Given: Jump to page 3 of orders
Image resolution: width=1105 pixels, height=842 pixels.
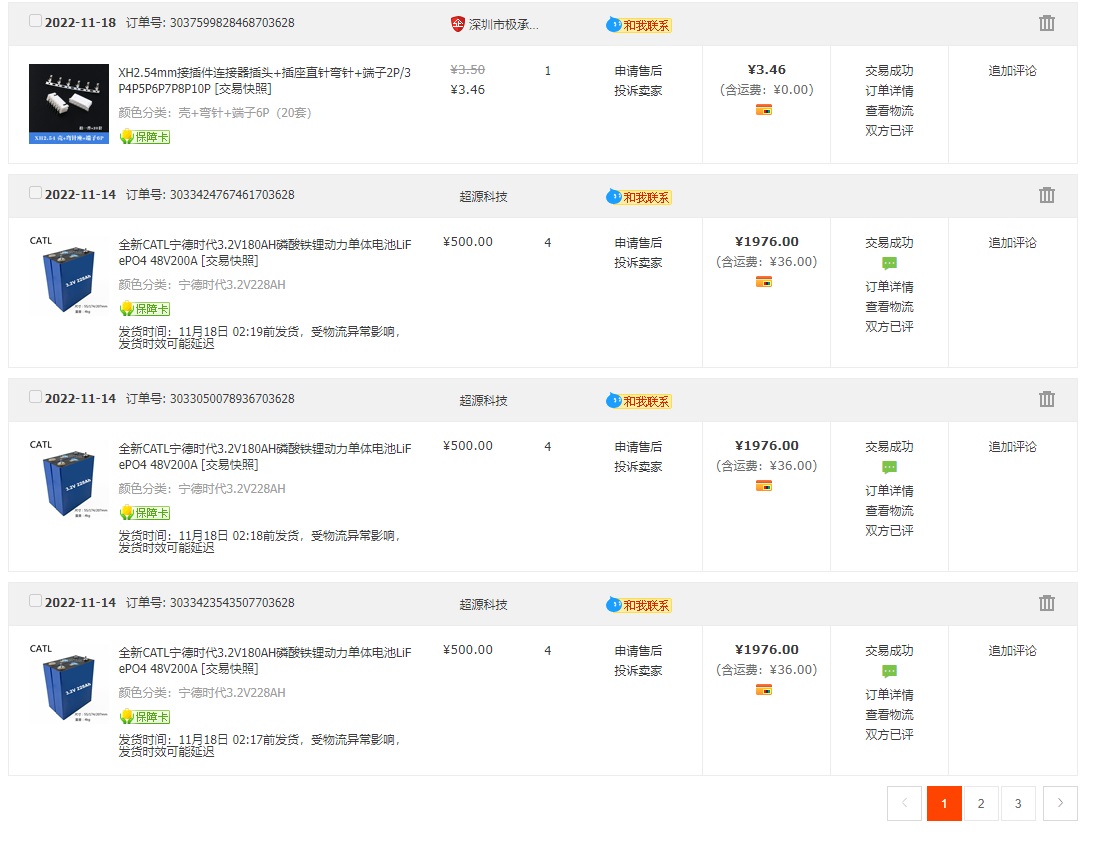Looking at the screenshot, I should pyautogui.click(x=1018, y=803).
